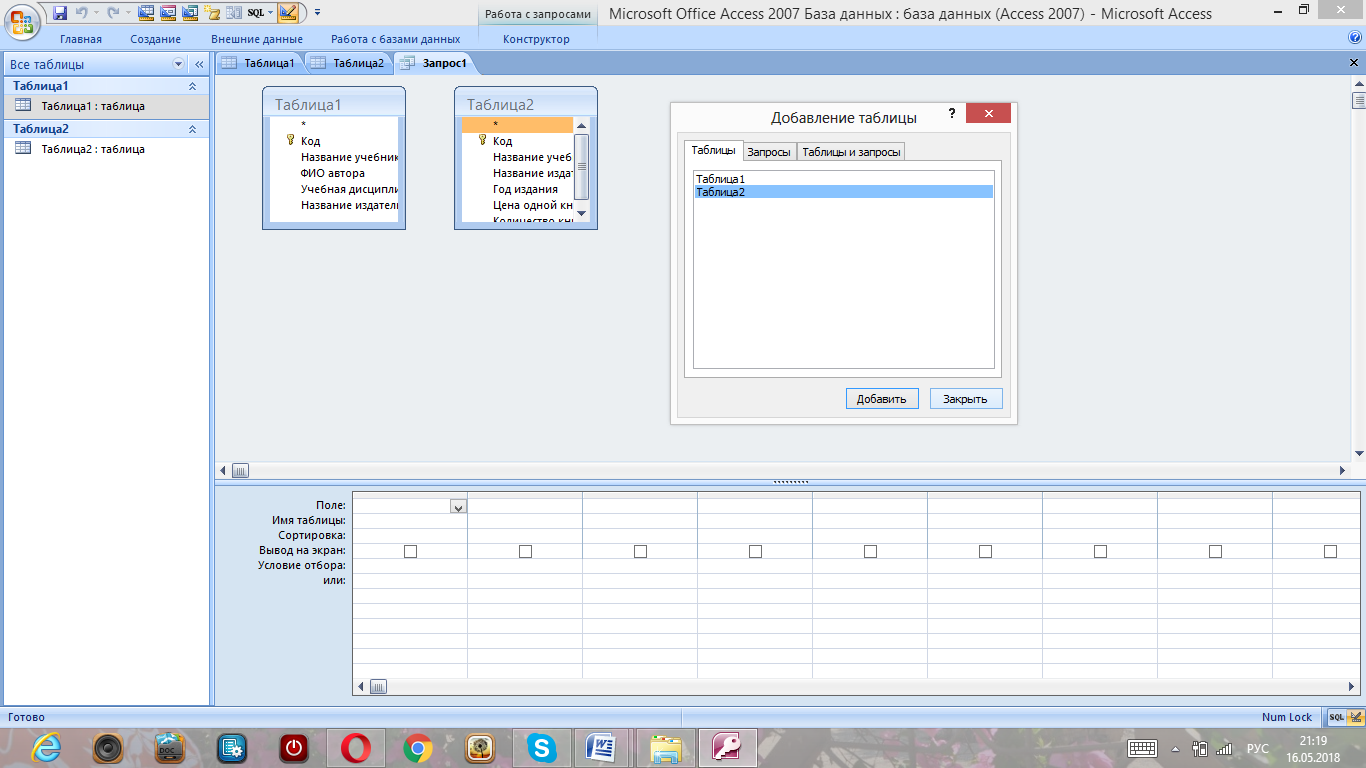Open Internet Explorer from the taskbar
Viewport: 1366px width, 768px height.
point(45,747)
